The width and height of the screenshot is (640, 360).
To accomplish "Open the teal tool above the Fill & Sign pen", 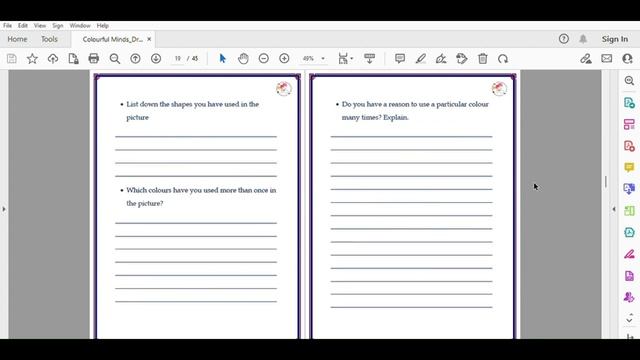I will pyautogui.click(x=629, y=232).
